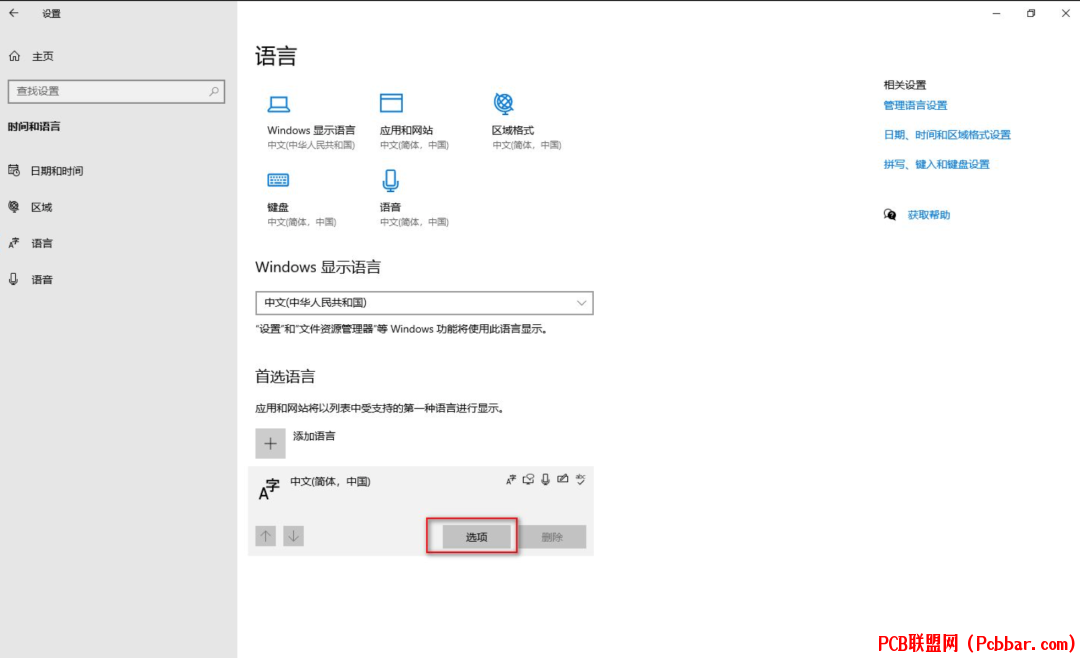Viewport: 1080px width, 658px height.
Task: Click the spell-check feature icon on 中文 row
Action: point(581,479)
